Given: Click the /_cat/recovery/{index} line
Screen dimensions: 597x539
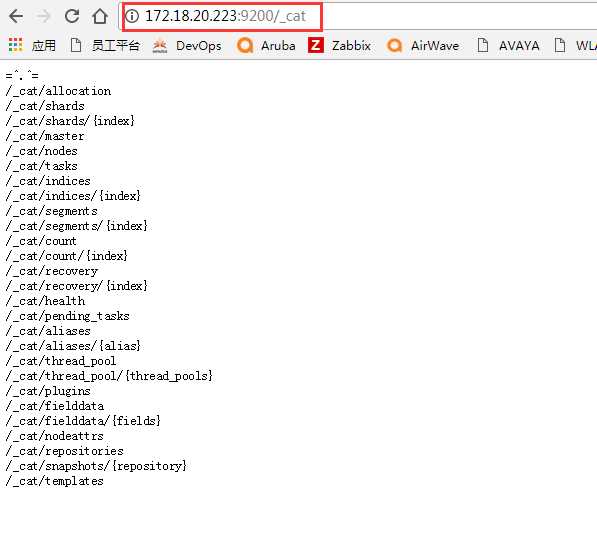Looking at the screenshot, I should 77,286.
